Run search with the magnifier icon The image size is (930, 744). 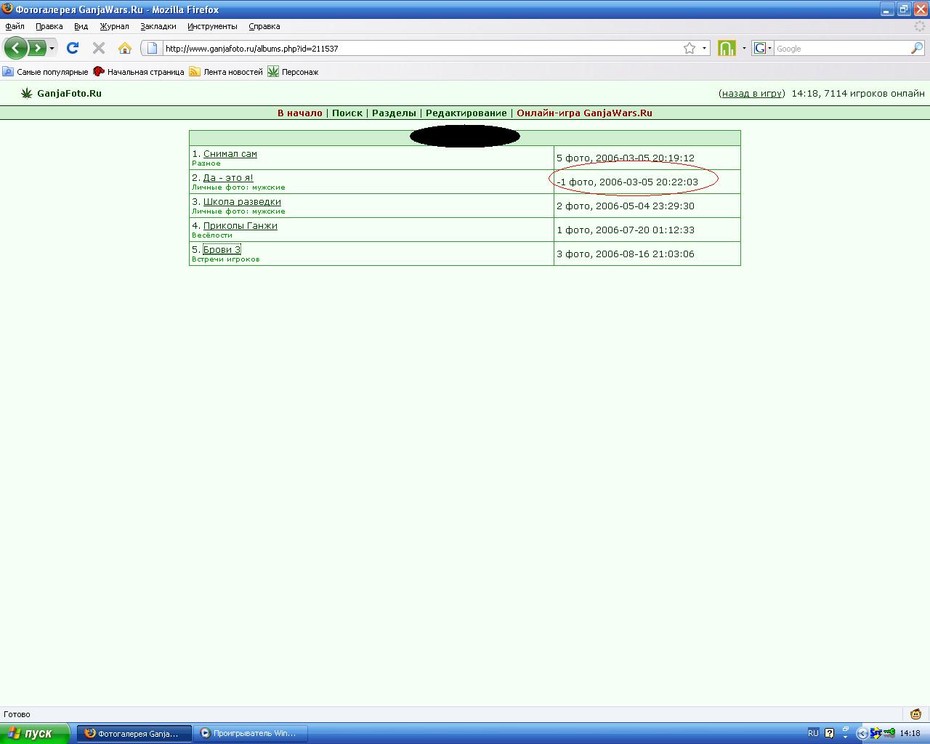tap(917, 48)
